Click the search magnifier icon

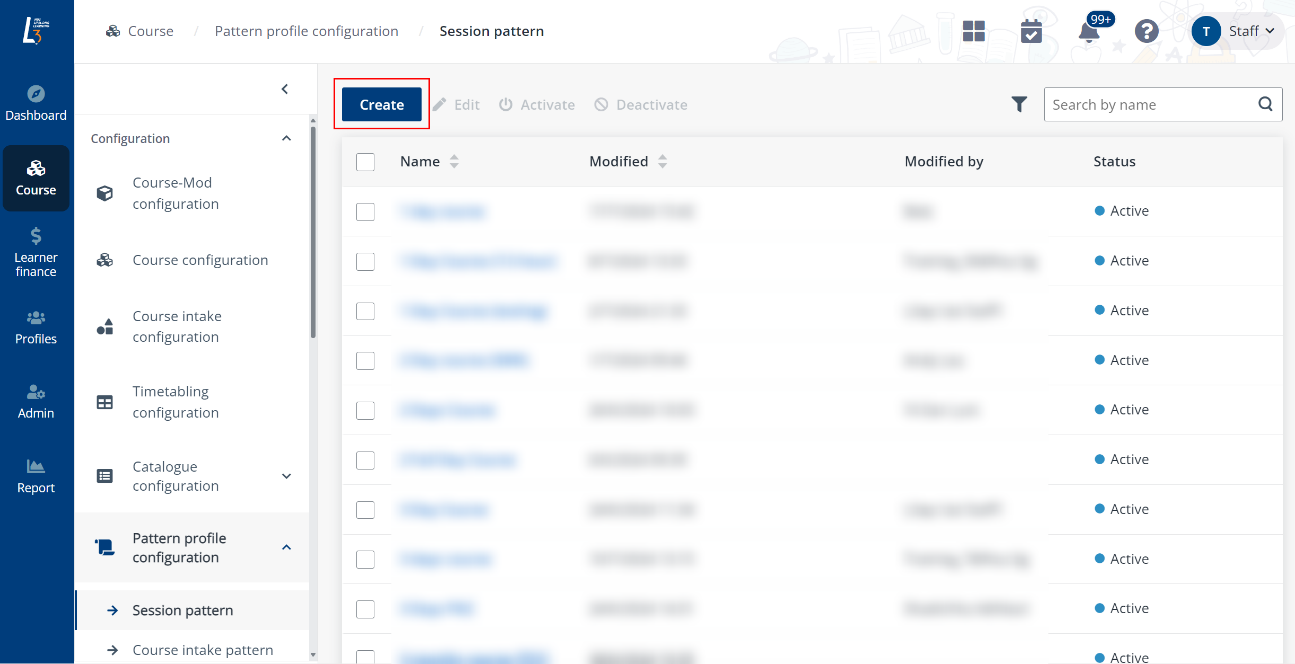(1265, 104)
